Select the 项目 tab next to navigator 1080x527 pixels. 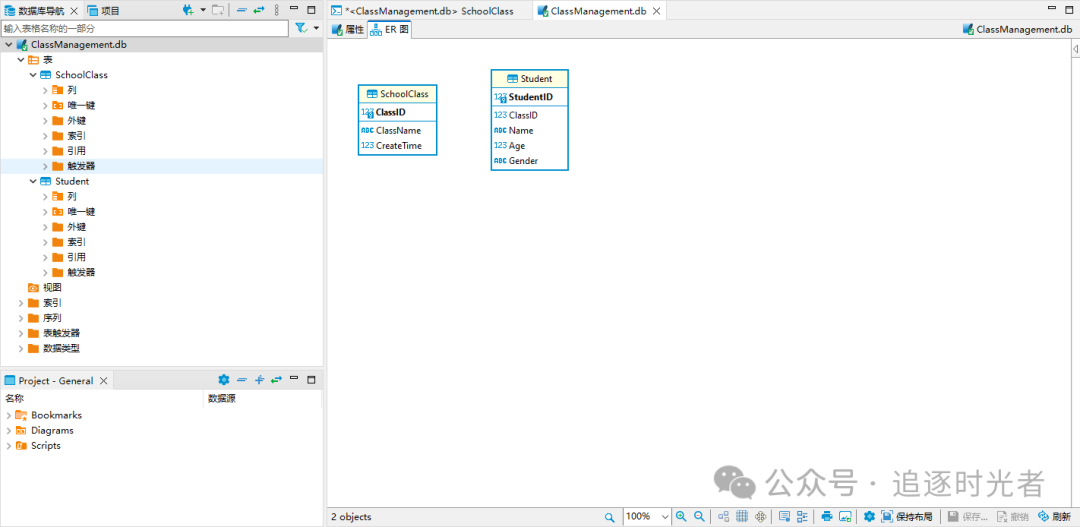tap(104, 10)
